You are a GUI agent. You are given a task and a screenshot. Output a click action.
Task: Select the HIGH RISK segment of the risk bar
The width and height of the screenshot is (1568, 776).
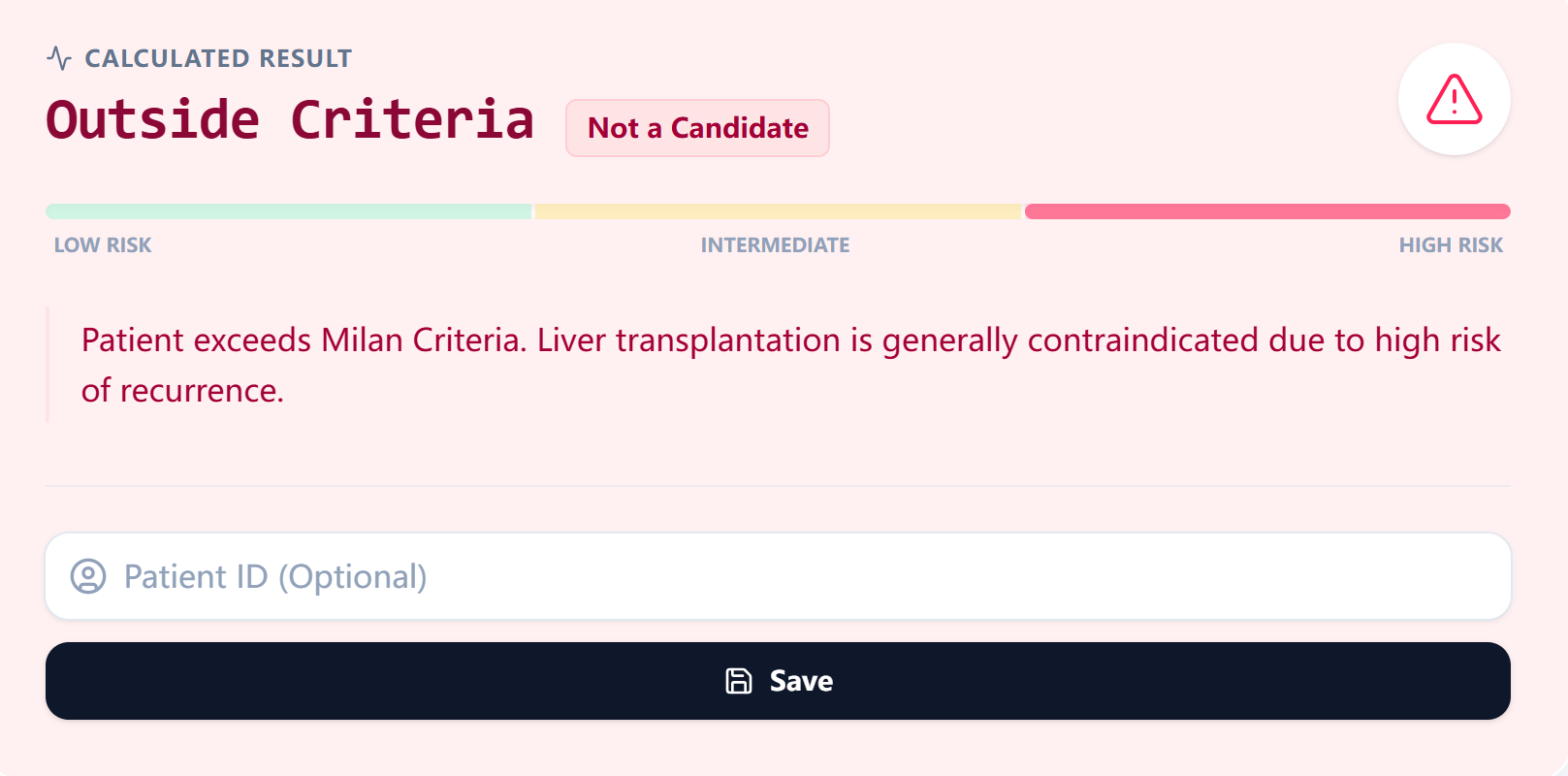[x=1267, y=210]
